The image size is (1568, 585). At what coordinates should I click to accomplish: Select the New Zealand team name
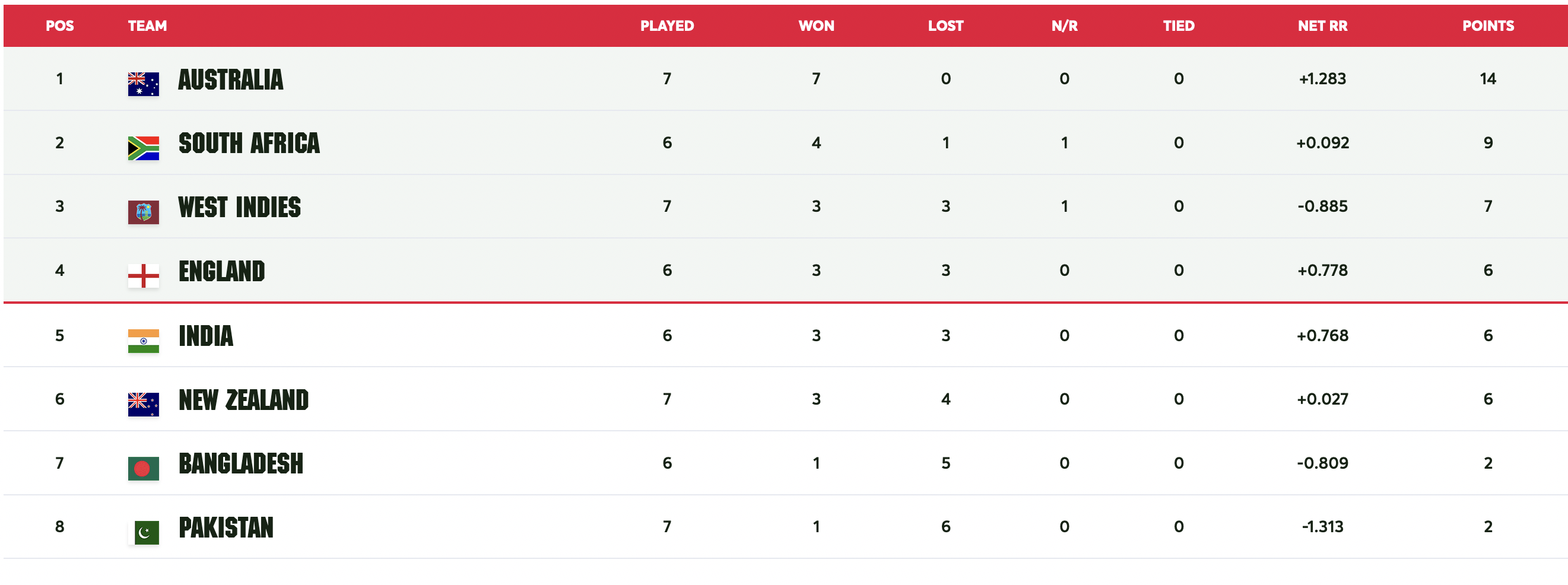(x=243, y=400)
